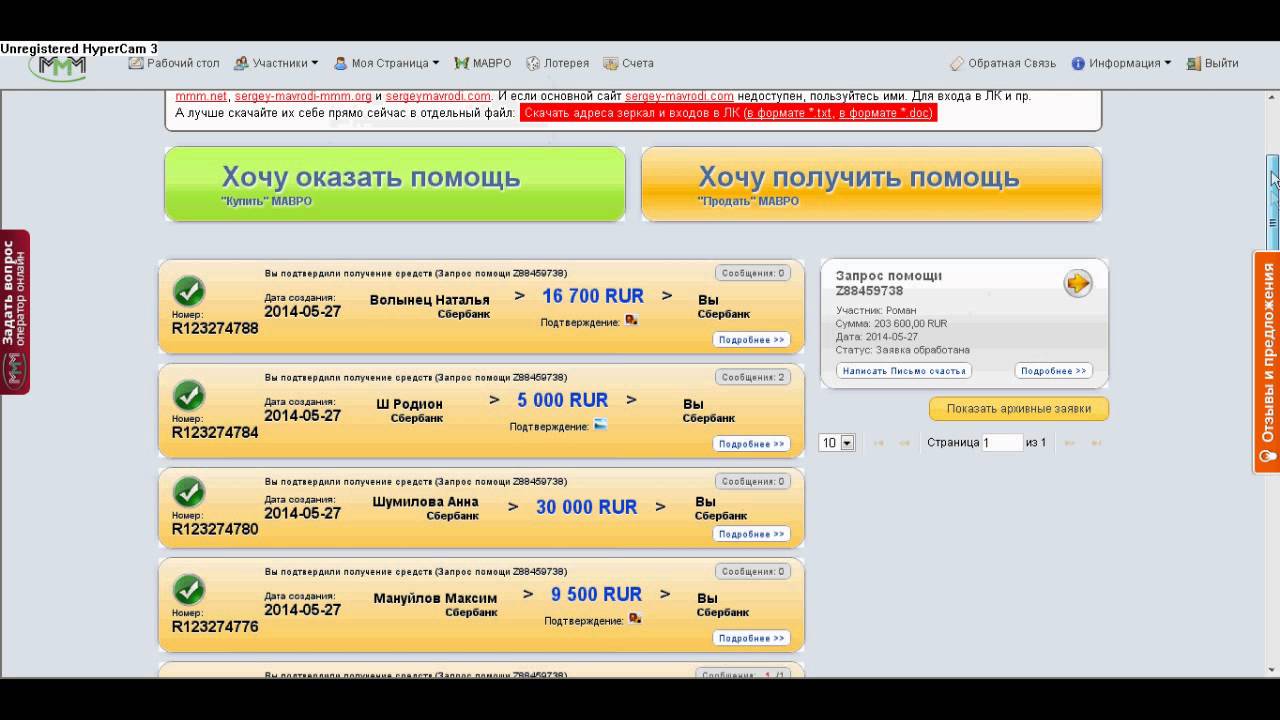Click green checkmark of order R123274788

[x=188, y=292]
